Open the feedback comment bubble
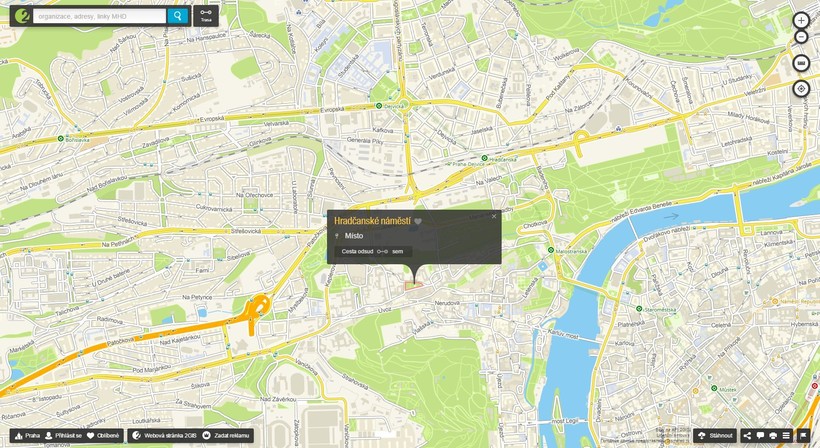The height and width of the screenshot is (448, 820). 760,436
